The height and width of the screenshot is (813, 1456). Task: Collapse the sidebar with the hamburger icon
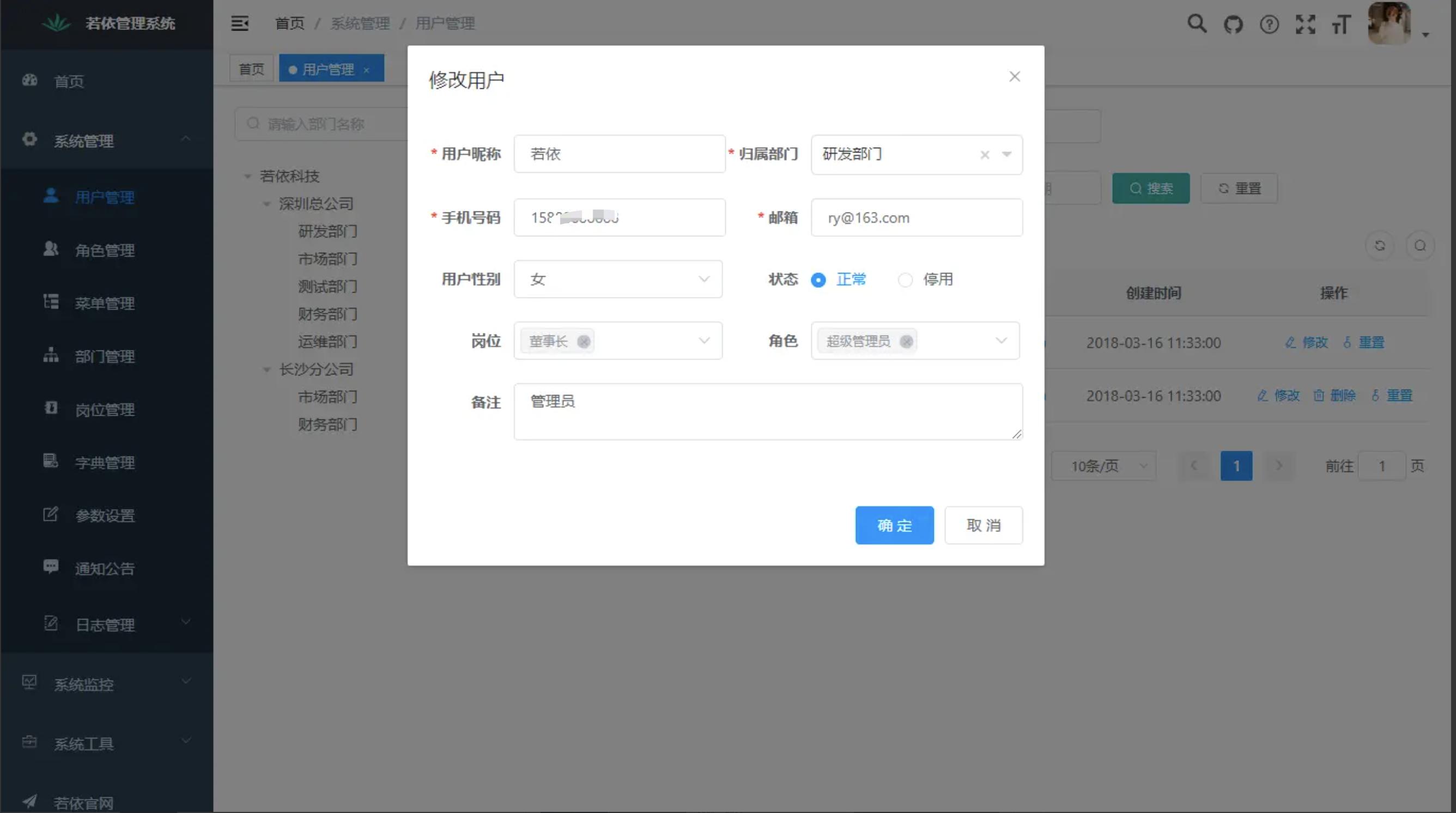click(x=240, y=24)
